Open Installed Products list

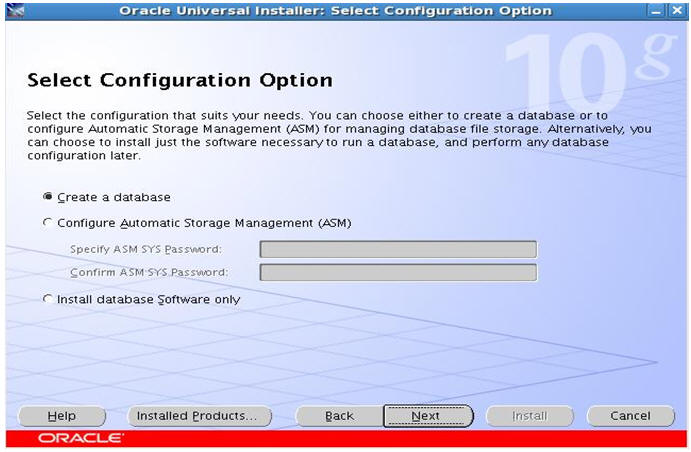(x=199, y=416)
